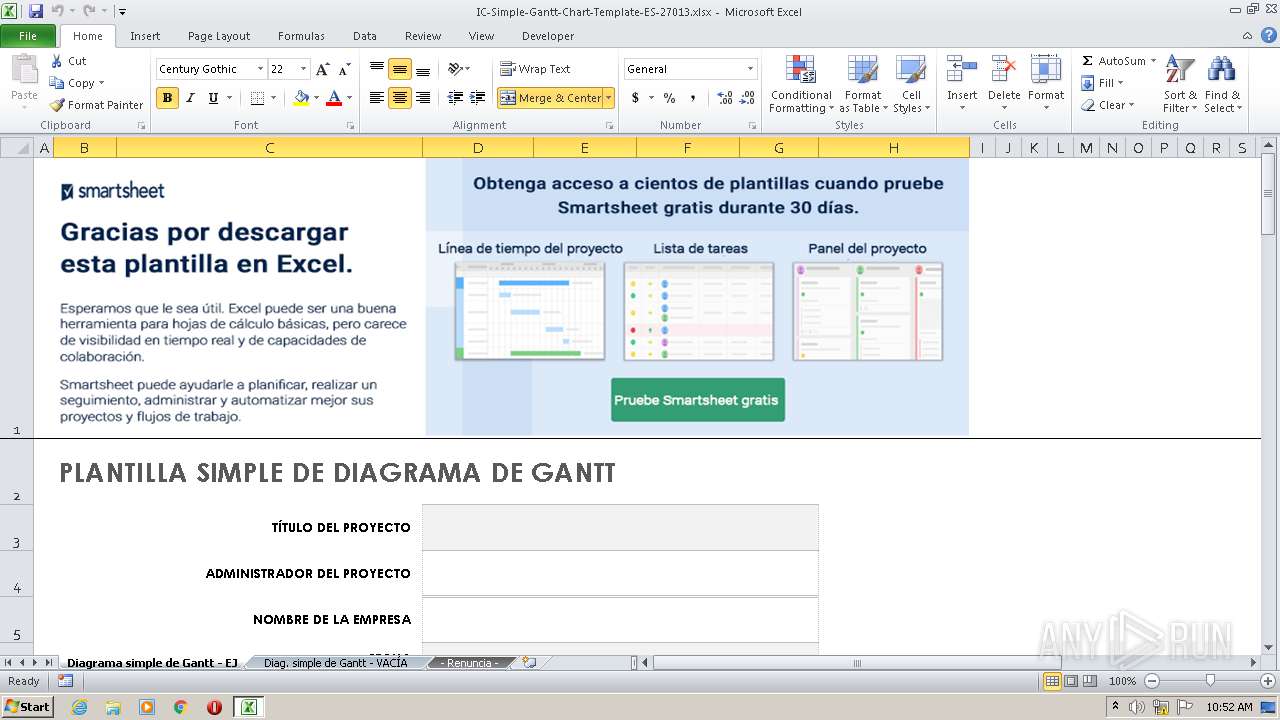Expand Merge & Center options arrow
The image size is (1280, 720).
609,98
